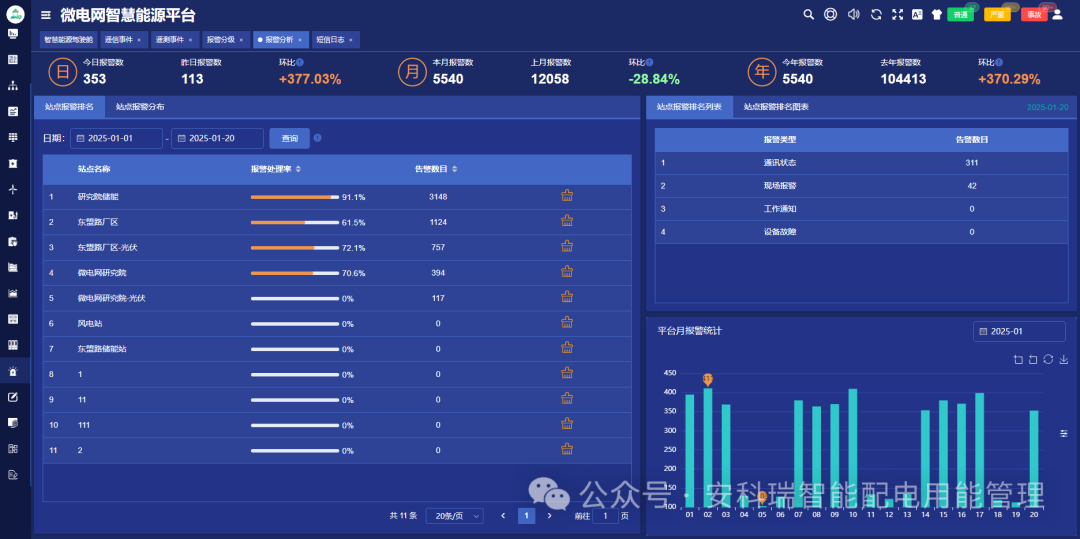
Task: Click the lifebuoy help icon in header
Action: 831,14
